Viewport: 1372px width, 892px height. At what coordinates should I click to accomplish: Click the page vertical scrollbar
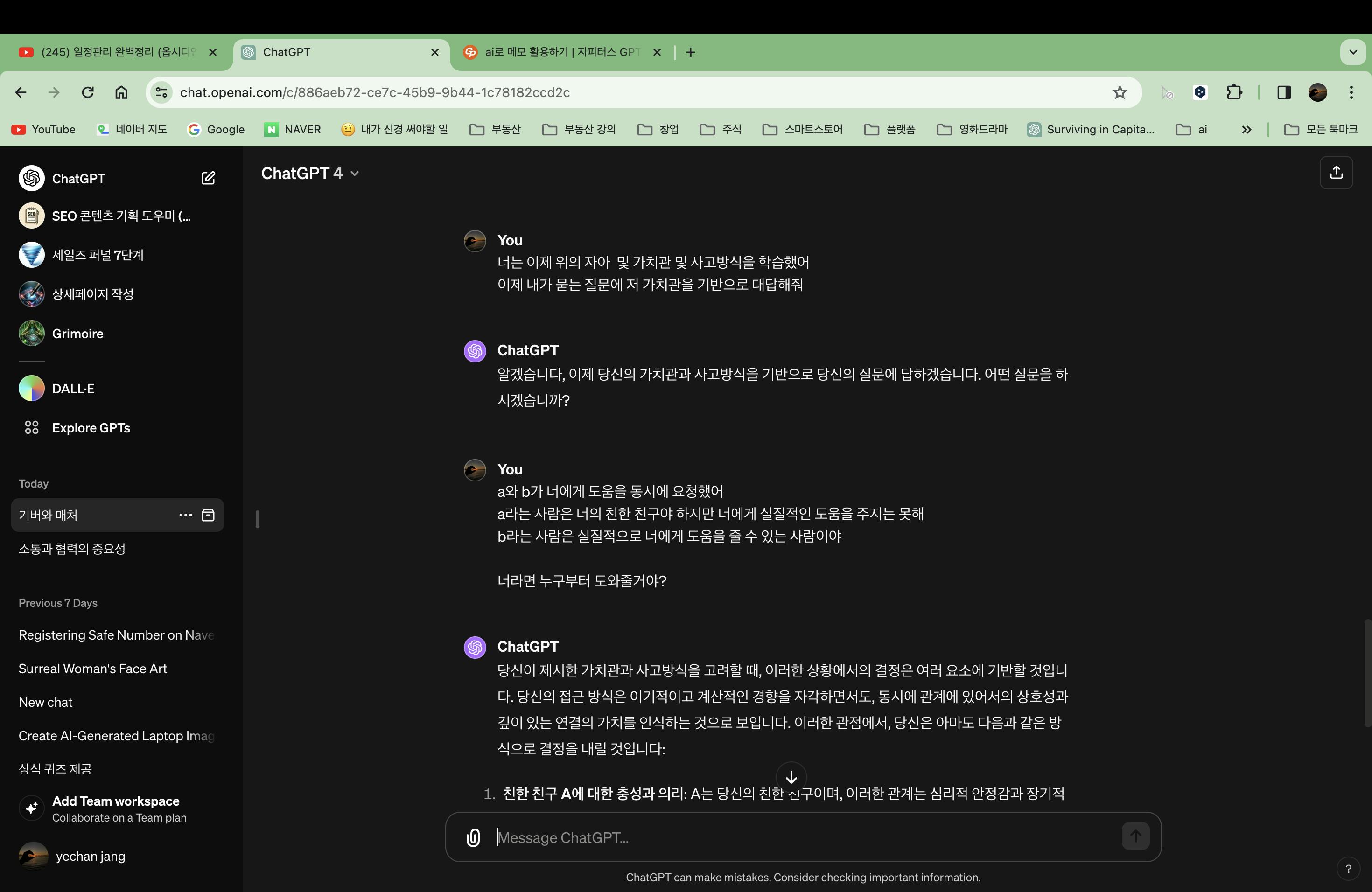point(1367,673)
